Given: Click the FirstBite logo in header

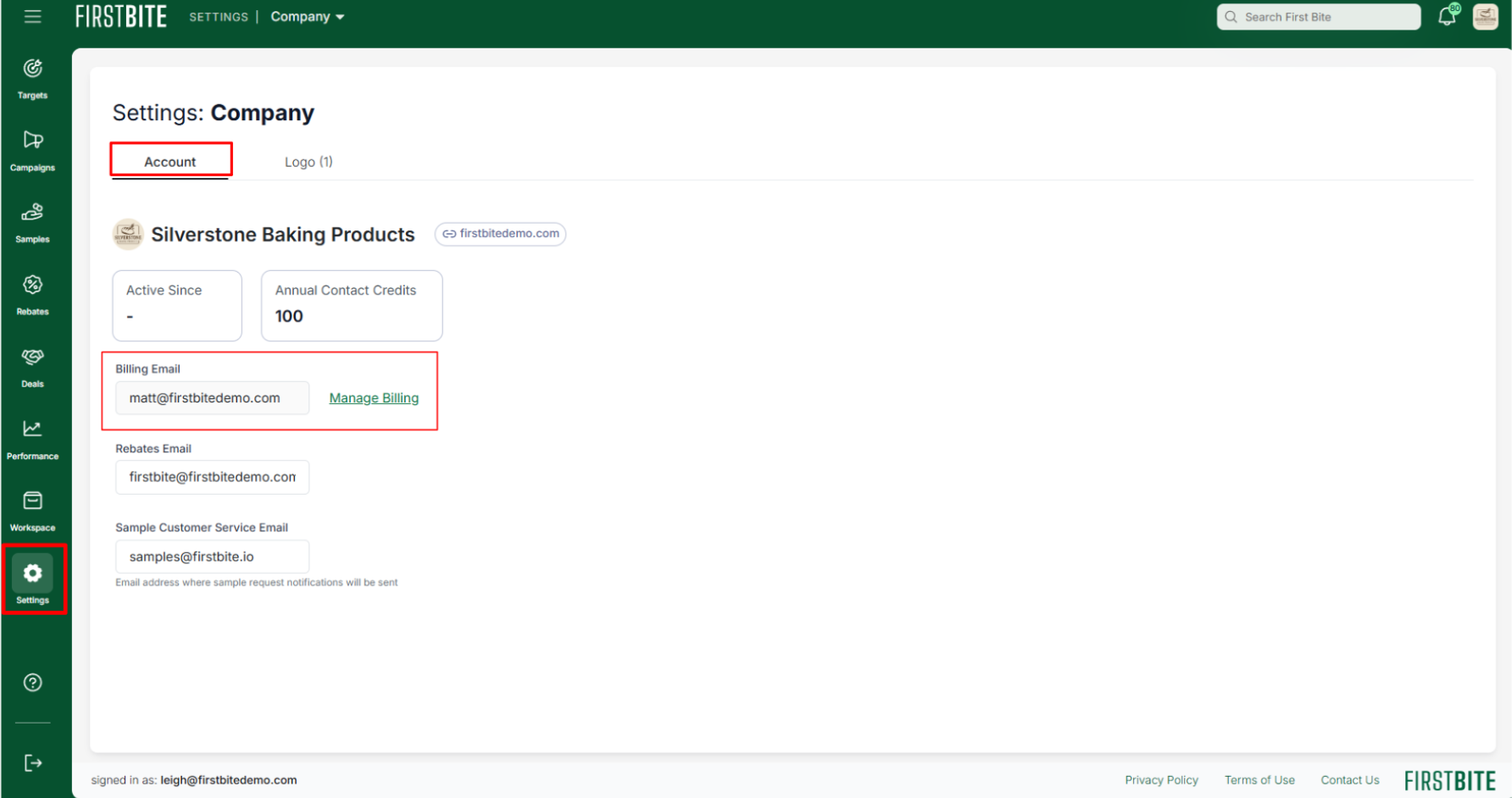Looking at the screenshot, I should [x=121, y=16].
